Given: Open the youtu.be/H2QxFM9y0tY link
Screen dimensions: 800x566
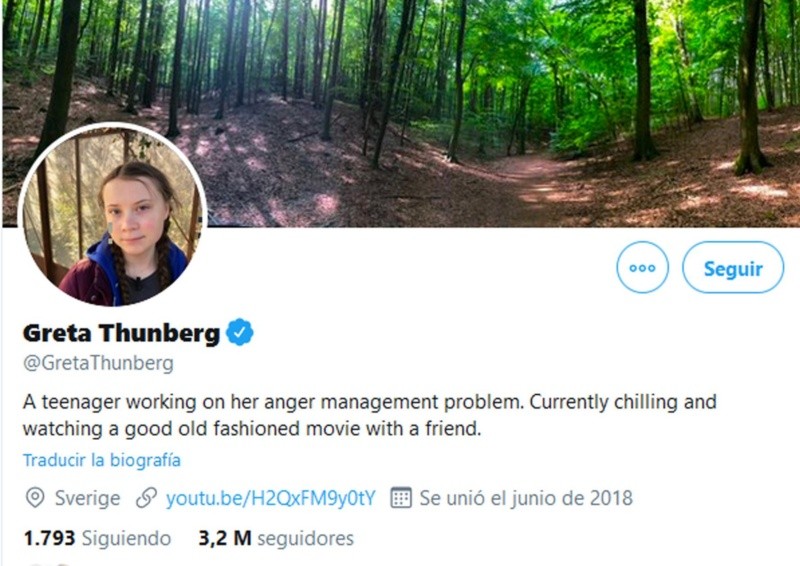Looking at the screenshot, I should pos(270,497).
